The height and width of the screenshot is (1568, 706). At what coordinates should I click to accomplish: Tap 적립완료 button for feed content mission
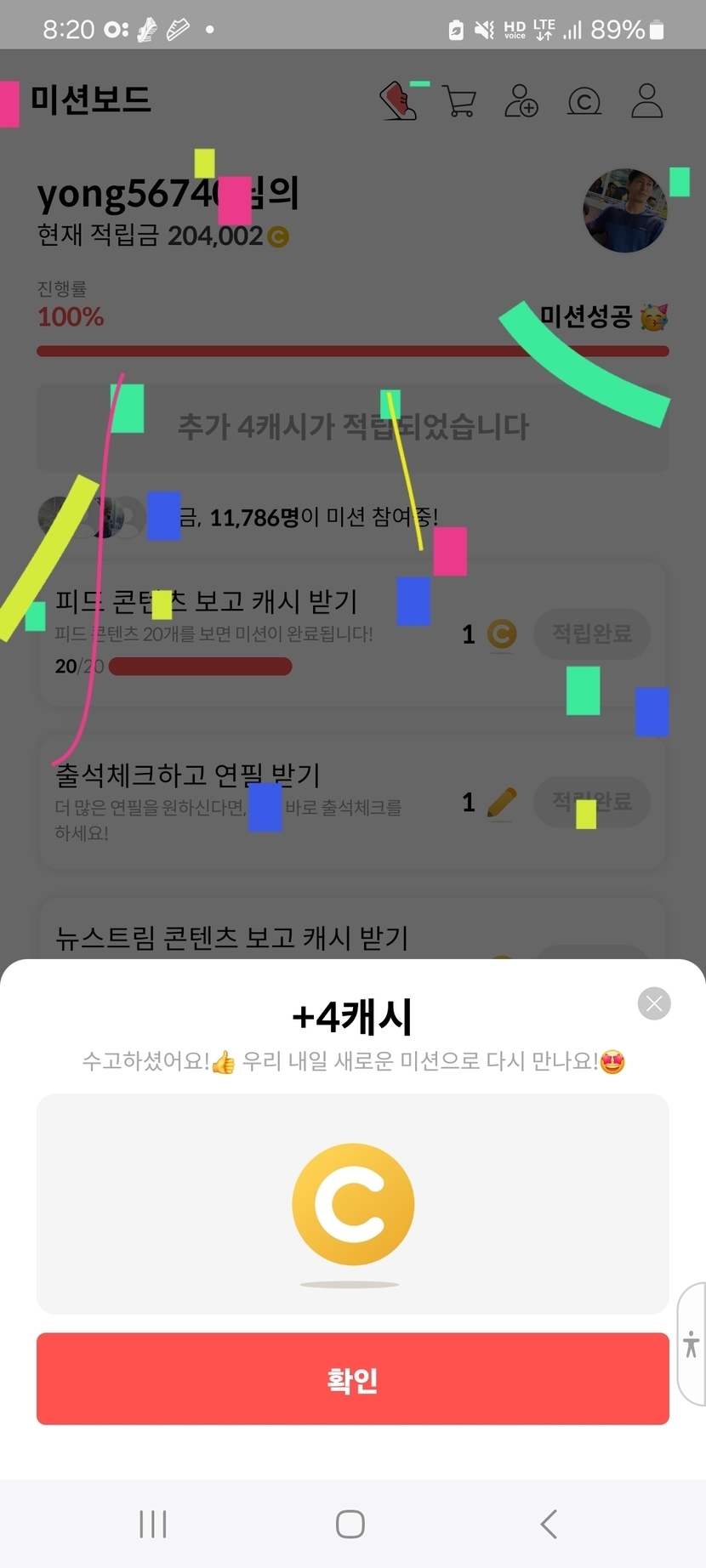tap(592, 633)
